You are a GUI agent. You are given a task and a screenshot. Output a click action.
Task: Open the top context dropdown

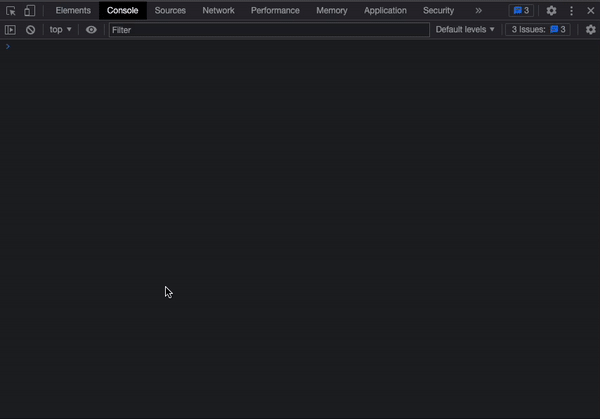coord(60,29)
